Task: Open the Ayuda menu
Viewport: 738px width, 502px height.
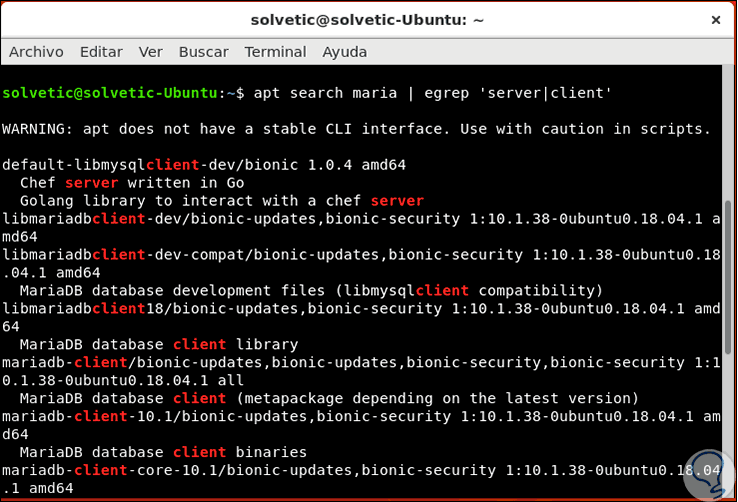Action: pos(345,52)
